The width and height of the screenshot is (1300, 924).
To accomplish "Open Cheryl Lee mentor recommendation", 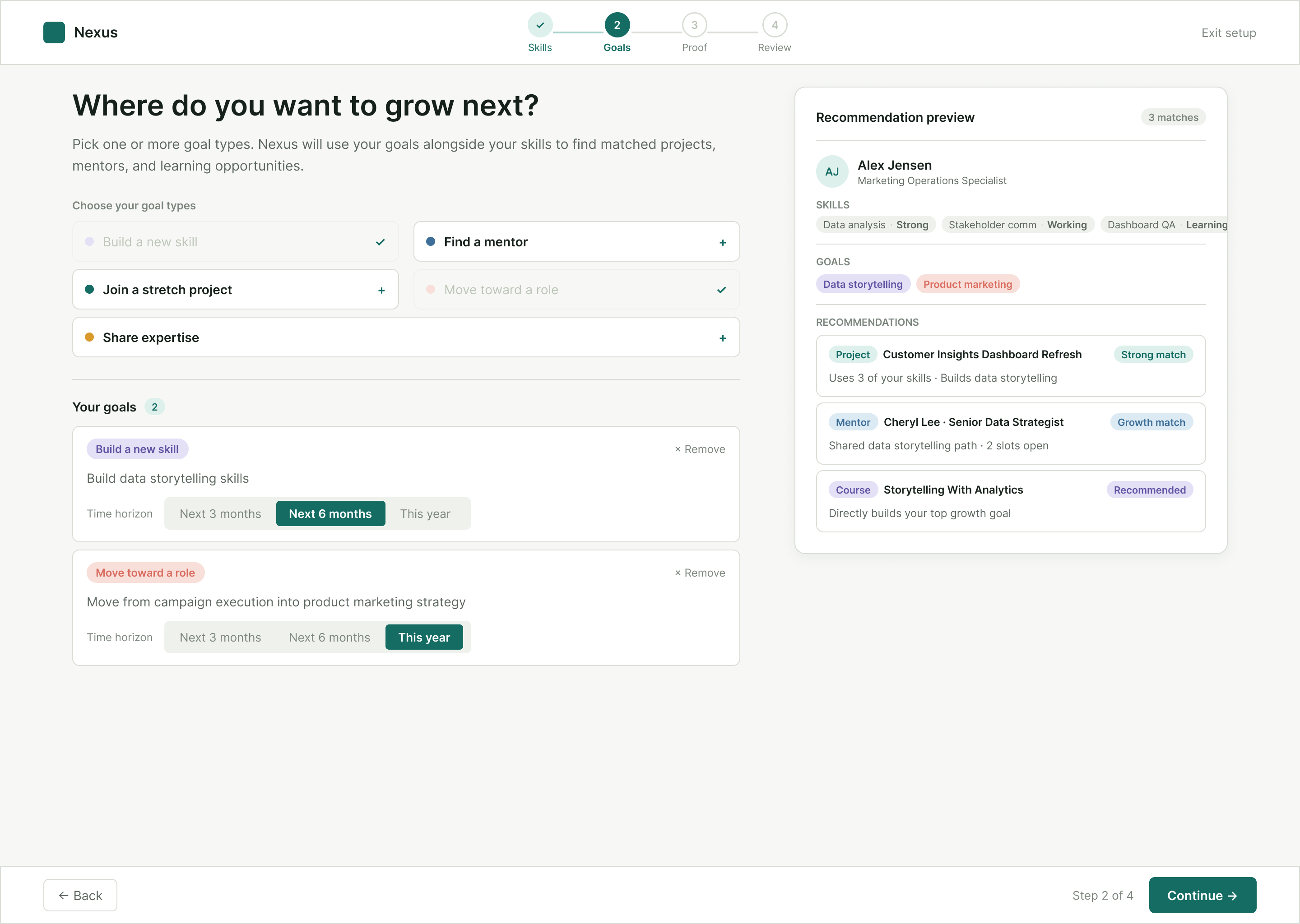I will 1010,434.
